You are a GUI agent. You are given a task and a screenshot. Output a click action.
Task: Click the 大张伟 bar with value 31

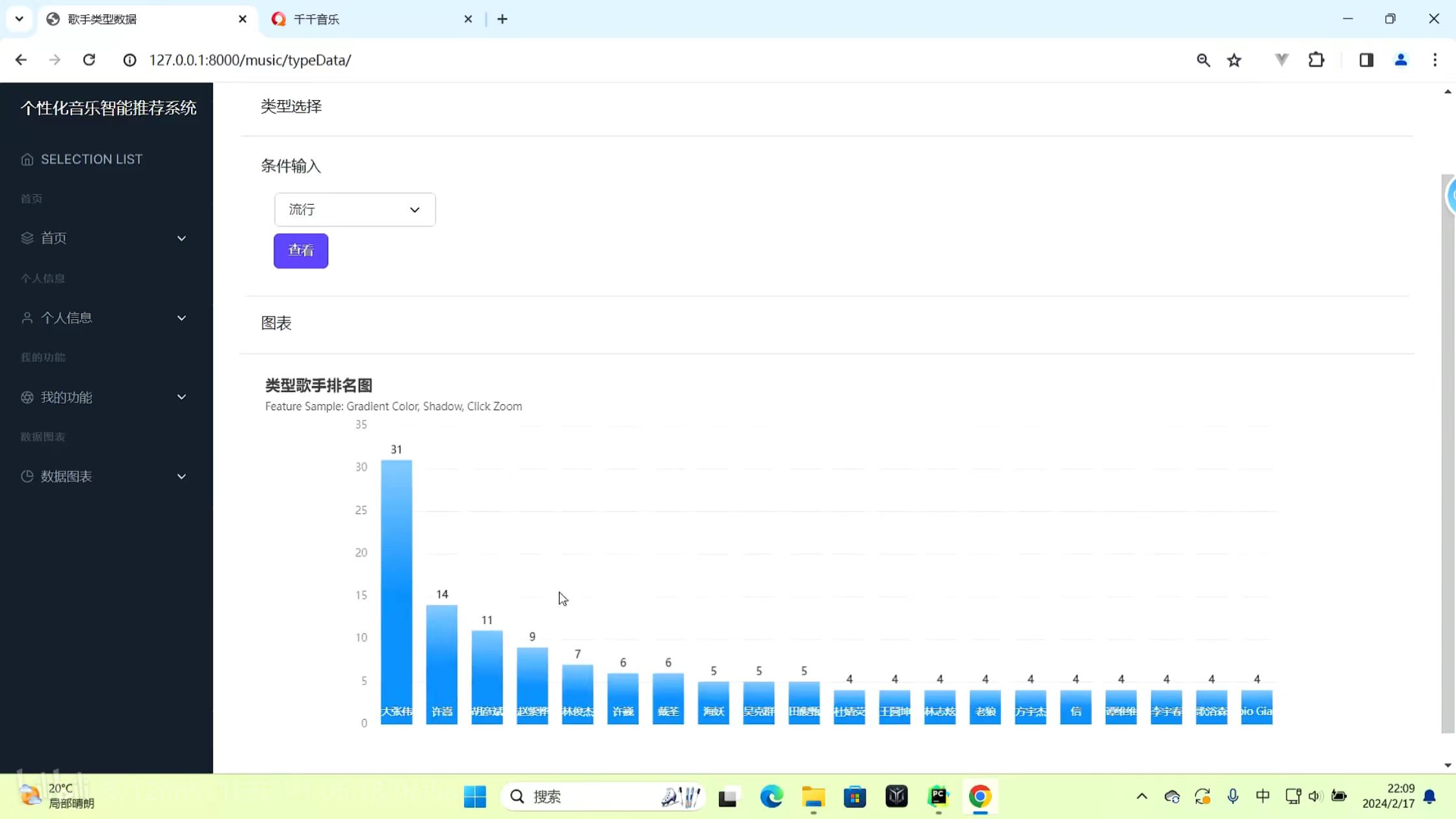(x=396, y=591)
